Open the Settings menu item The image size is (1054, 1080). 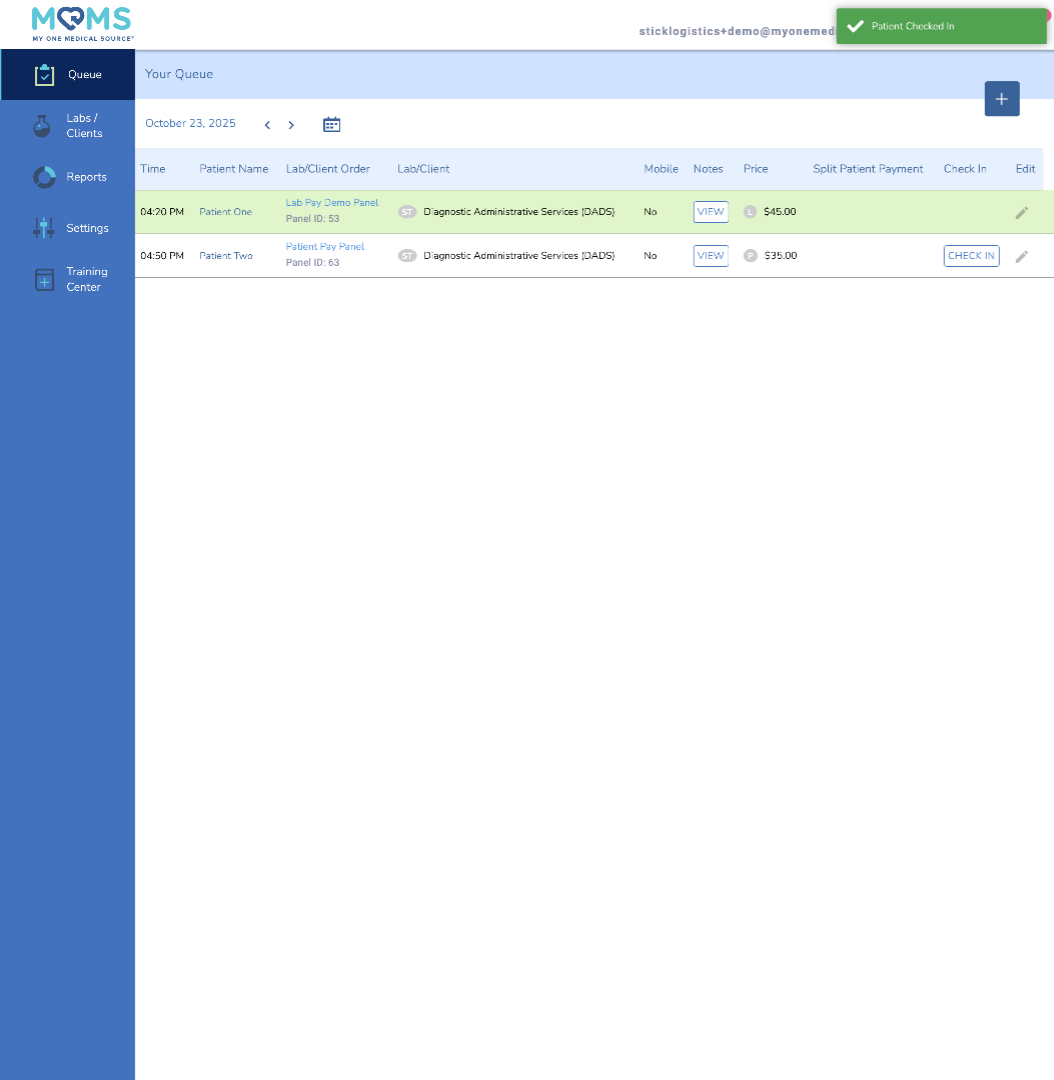88,228
